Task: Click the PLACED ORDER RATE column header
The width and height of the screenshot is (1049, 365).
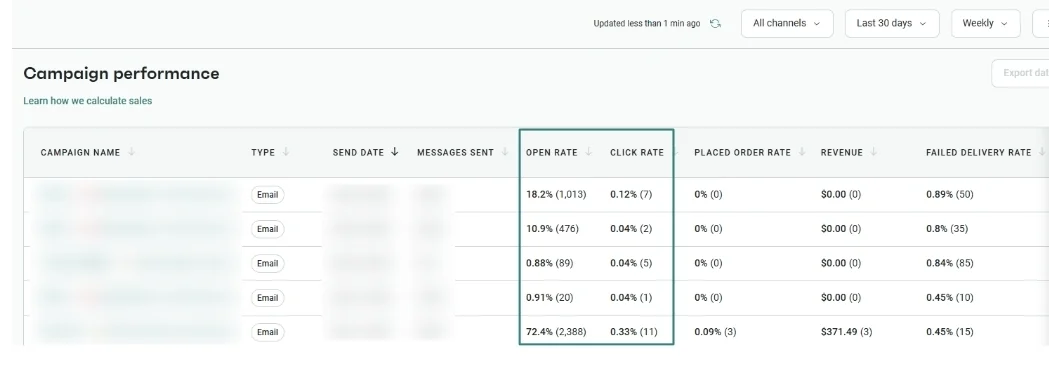Action: click(742, 152)
